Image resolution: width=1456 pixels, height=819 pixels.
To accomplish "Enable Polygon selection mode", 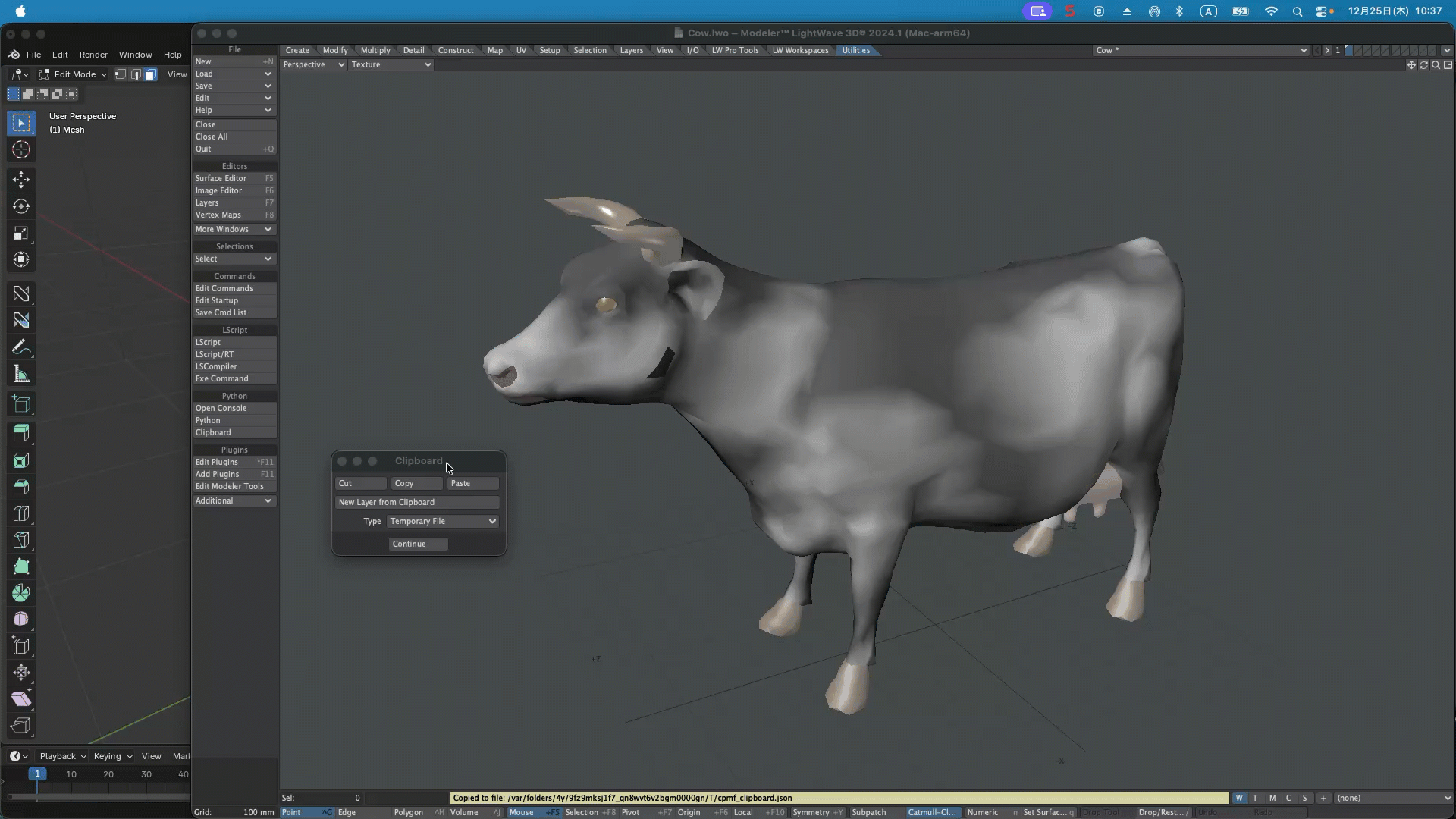I will point(408,812).
